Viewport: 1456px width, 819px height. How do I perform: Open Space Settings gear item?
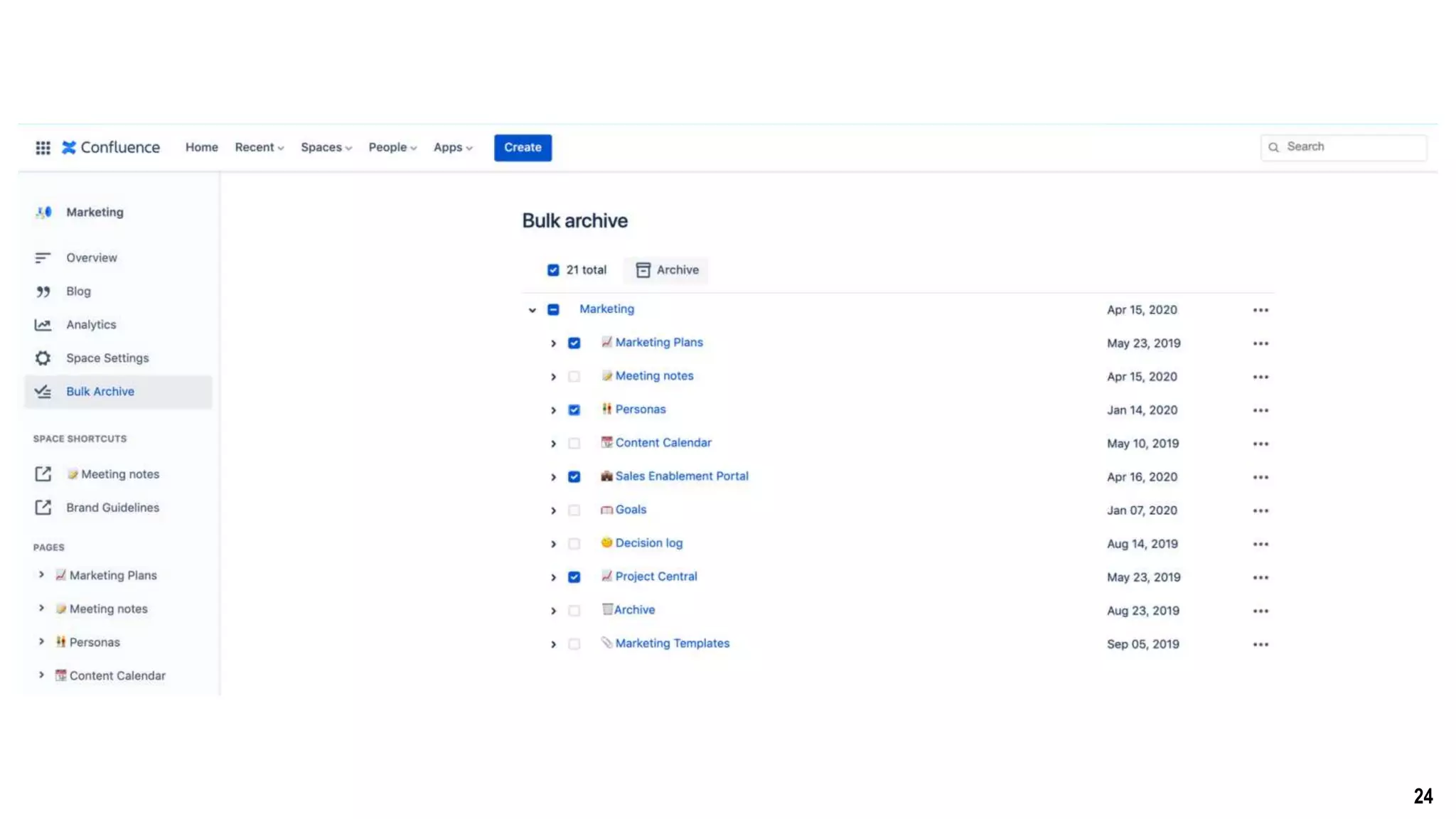107,358
